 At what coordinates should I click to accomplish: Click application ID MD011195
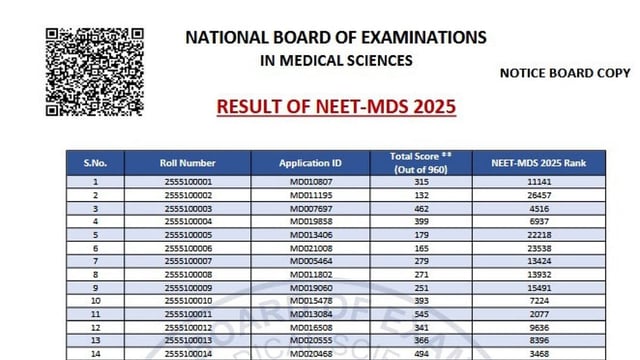[x=311, y=195]
